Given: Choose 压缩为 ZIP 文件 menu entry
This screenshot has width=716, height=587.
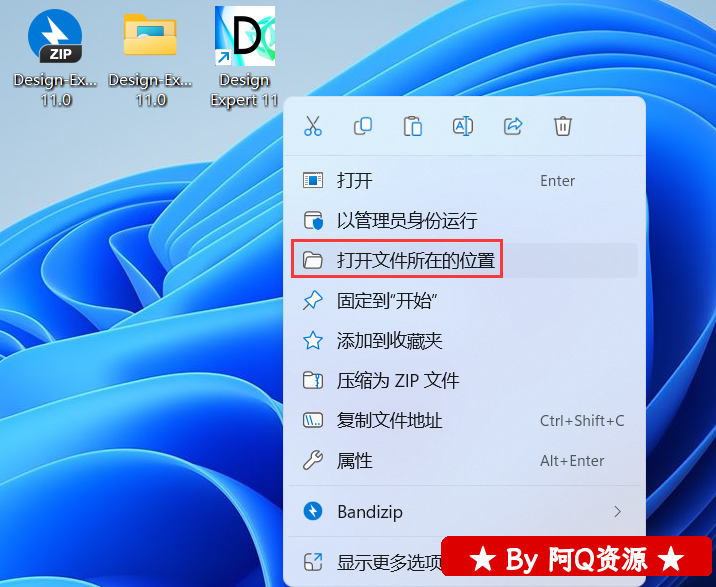Looking at the screenshot, I should [464, 380].
